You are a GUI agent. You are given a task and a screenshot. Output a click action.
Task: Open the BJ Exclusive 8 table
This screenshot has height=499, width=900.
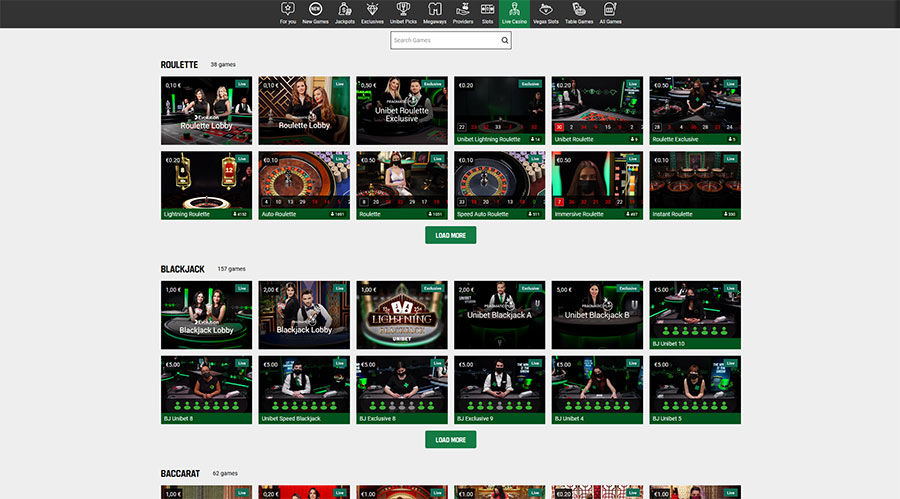pyautogui.click(x=402, y=390)
